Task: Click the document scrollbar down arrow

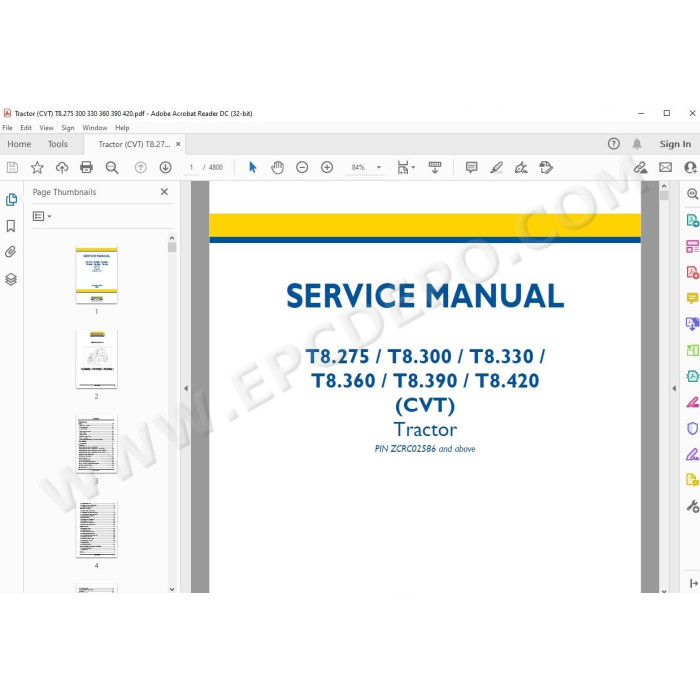Action: click(664, 590)
